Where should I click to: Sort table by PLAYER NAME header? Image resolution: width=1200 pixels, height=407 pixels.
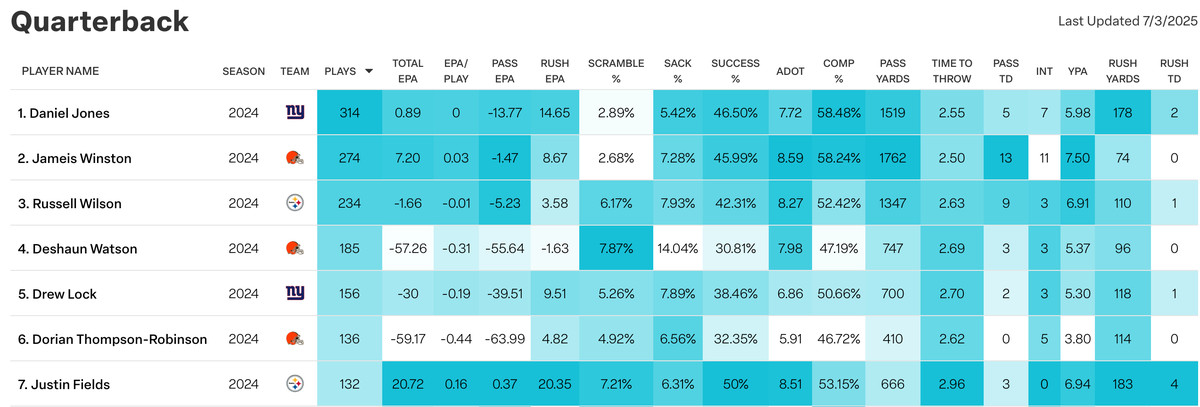point(60,71)
